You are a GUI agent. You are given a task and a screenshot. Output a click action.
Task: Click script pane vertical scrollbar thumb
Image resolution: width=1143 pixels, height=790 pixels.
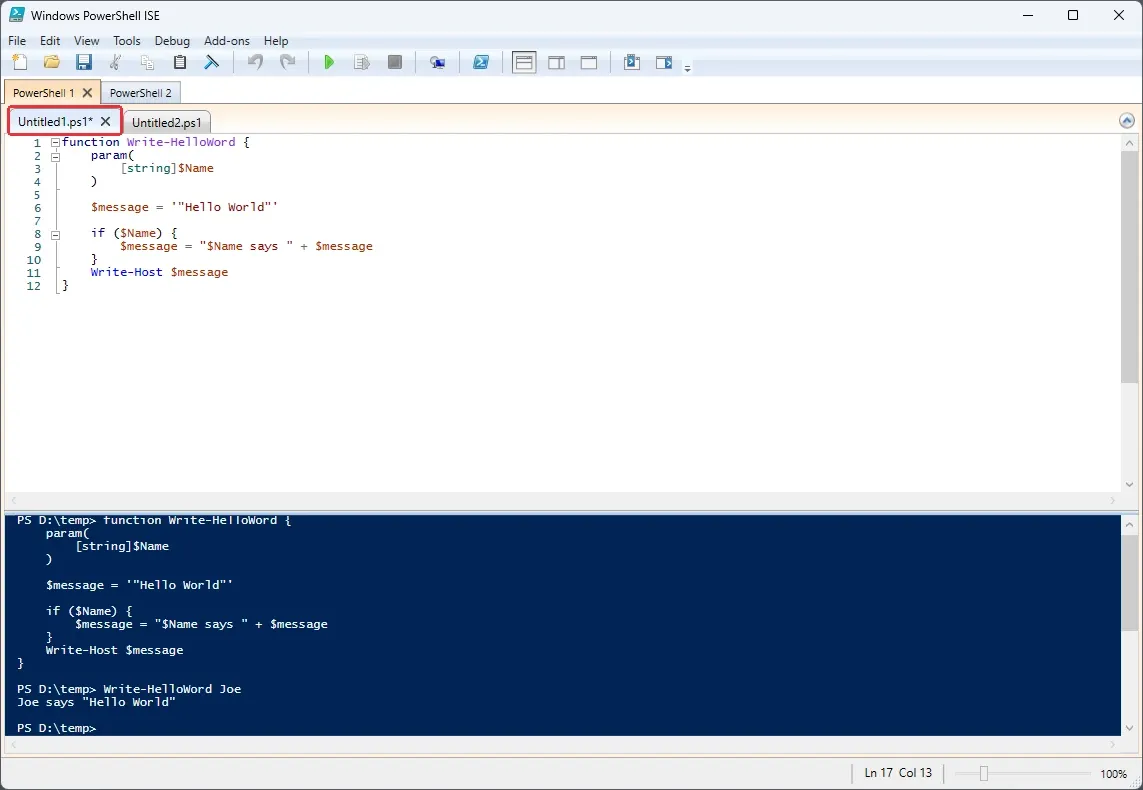pyautogui.click(x=1128, y=266)
